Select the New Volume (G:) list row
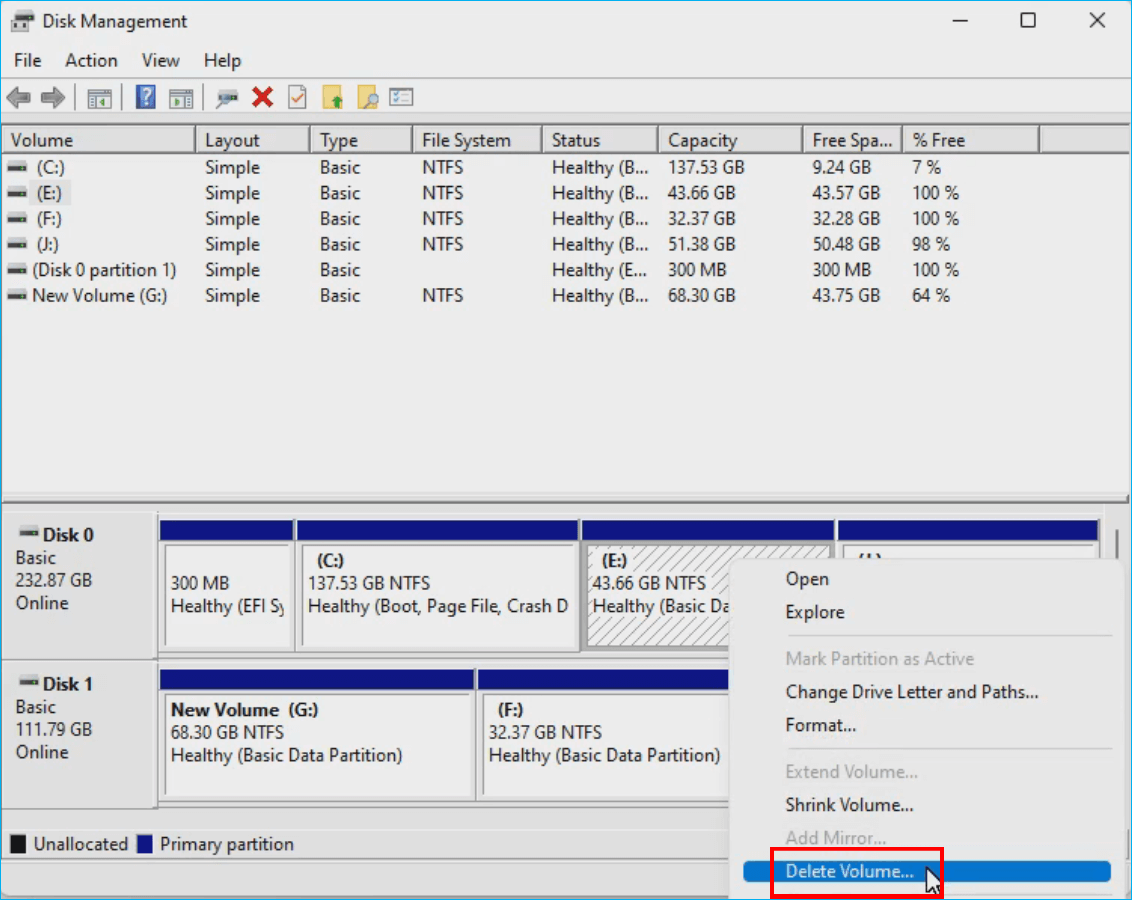1132x900 pixels. pyautogui.click(x=99, y=296)
